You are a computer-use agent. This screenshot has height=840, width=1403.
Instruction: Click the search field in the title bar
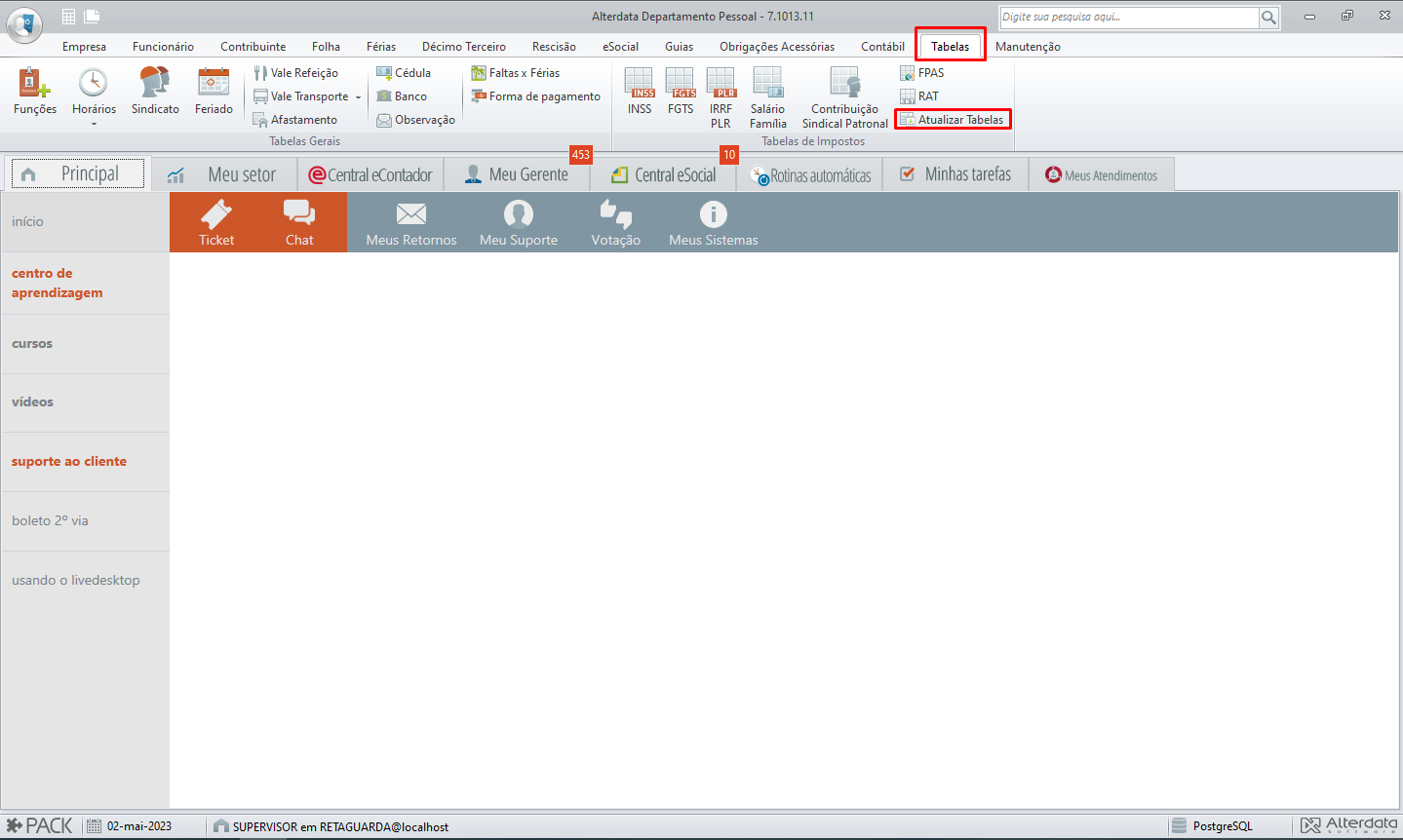point(1129,17)
